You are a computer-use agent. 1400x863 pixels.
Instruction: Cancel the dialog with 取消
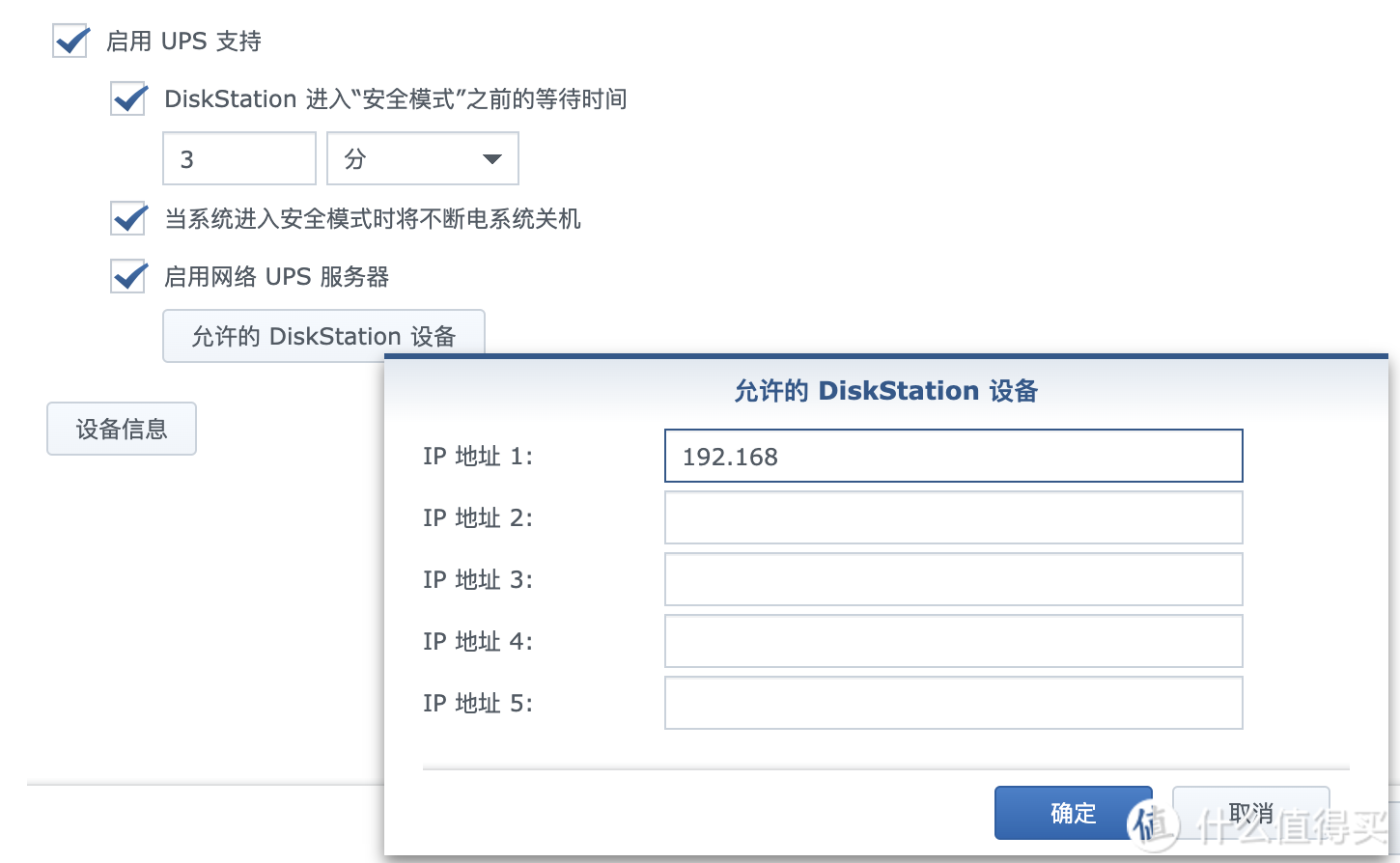(1250, 813)
